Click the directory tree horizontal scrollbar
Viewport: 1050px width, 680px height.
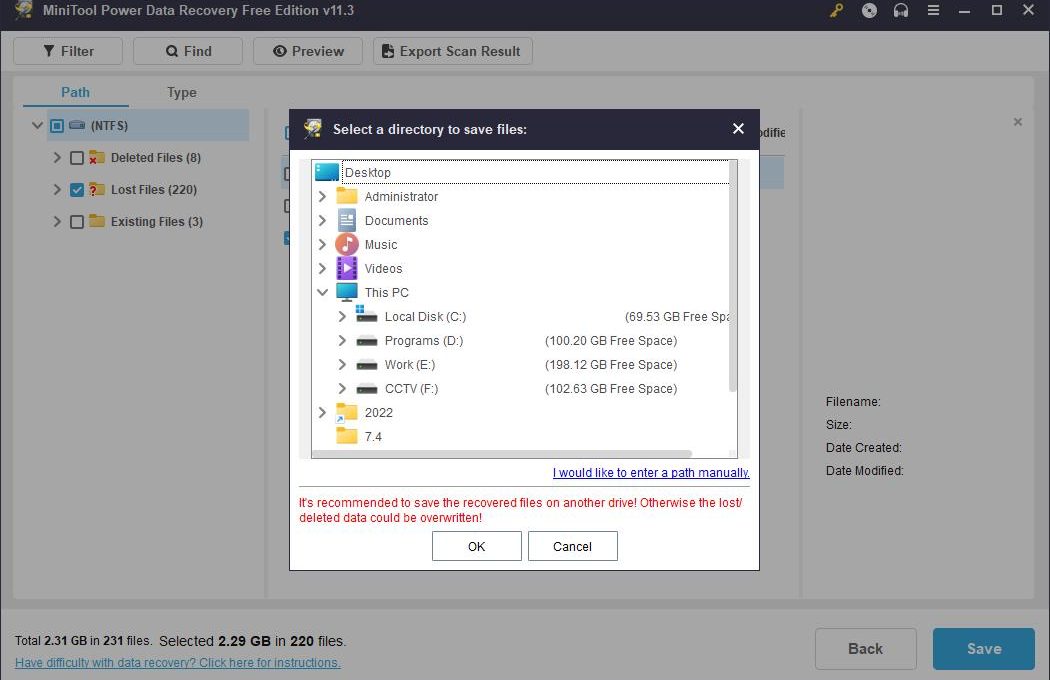pos(502,454)
